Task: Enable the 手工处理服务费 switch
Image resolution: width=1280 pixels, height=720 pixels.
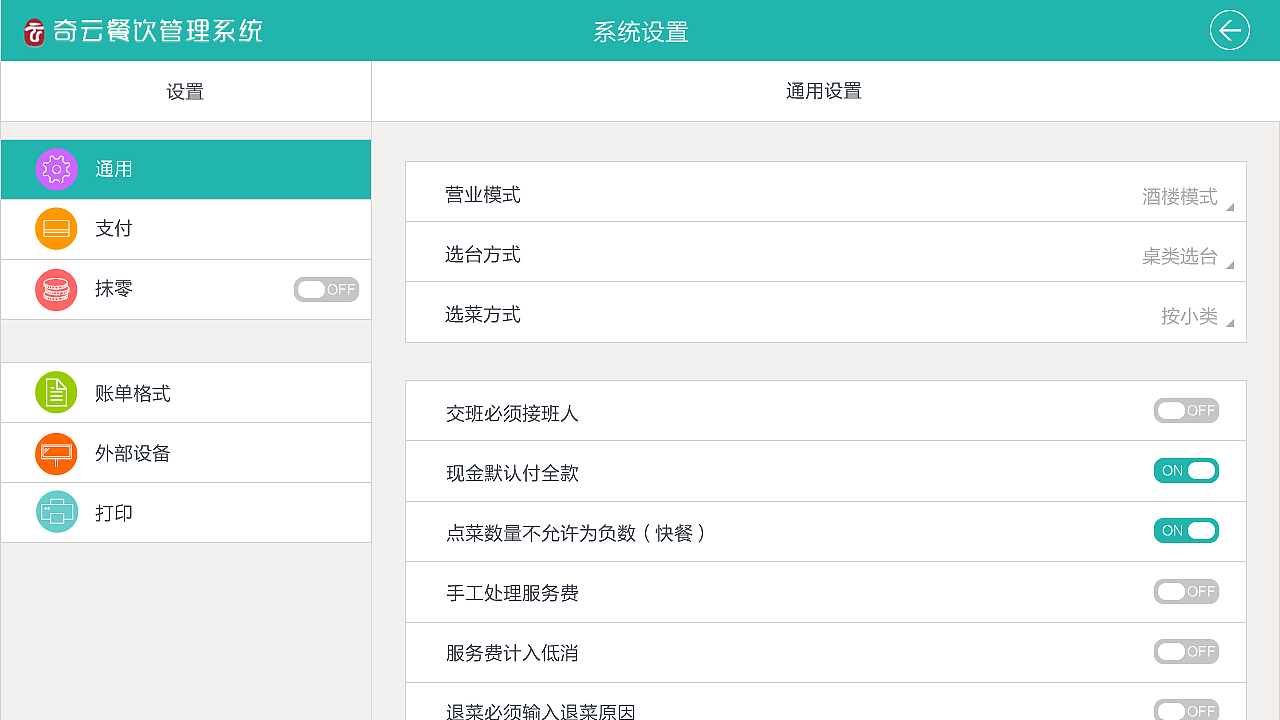Action: click(x=1186, y=591)
